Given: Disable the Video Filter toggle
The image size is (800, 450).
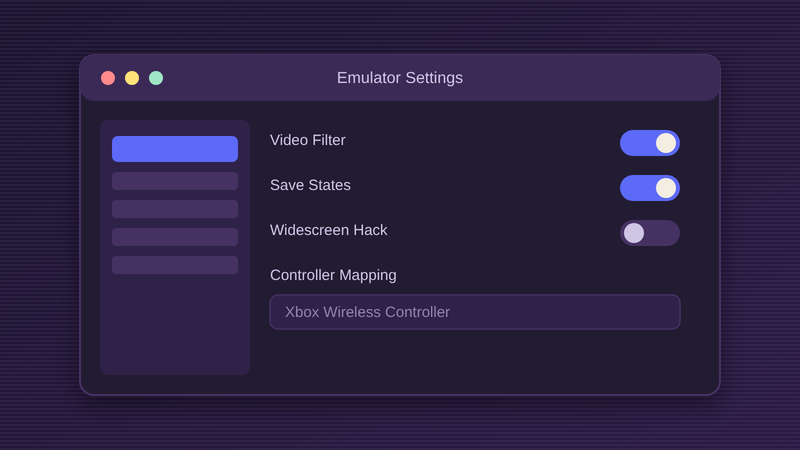Looking at the screenshot, I should pyautogui.click(x=649, y=143).
